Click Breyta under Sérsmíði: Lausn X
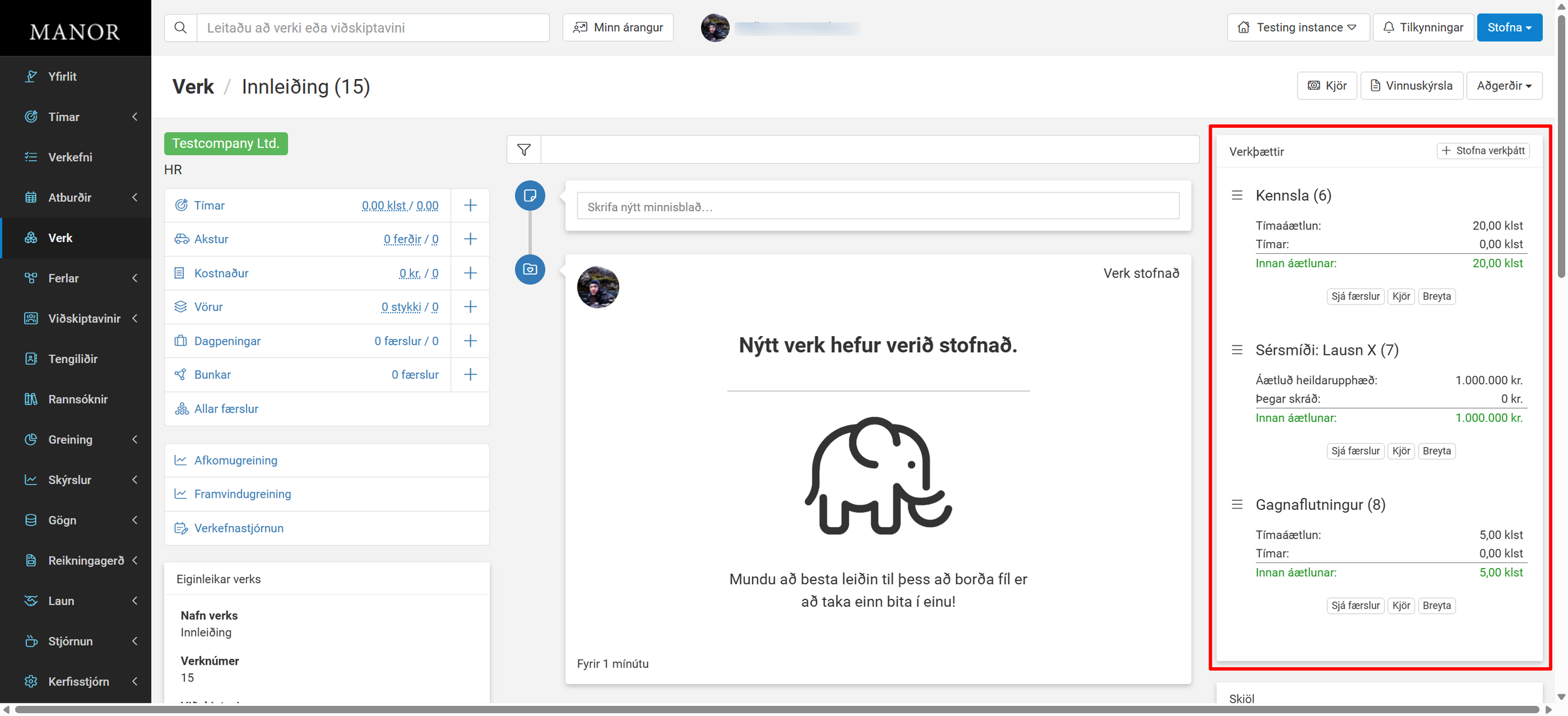The height and width of the screenshot is (716, 1568). (x=1436, y=451)
